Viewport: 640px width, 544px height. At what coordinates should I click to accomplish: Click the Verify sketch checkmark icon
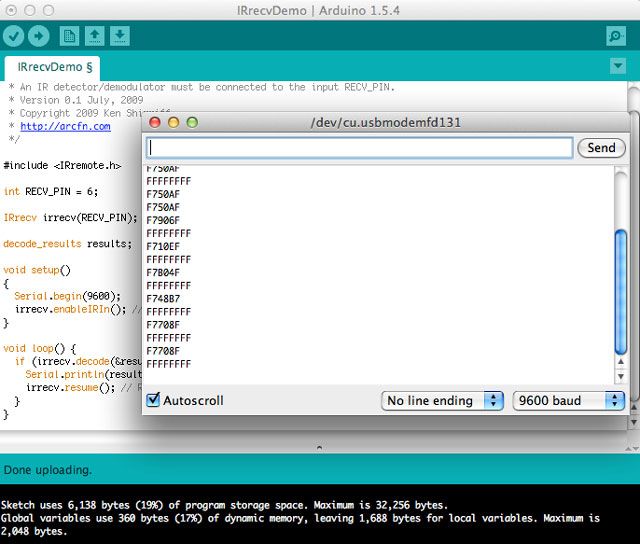pyautogui.click(x=14, y=36)
